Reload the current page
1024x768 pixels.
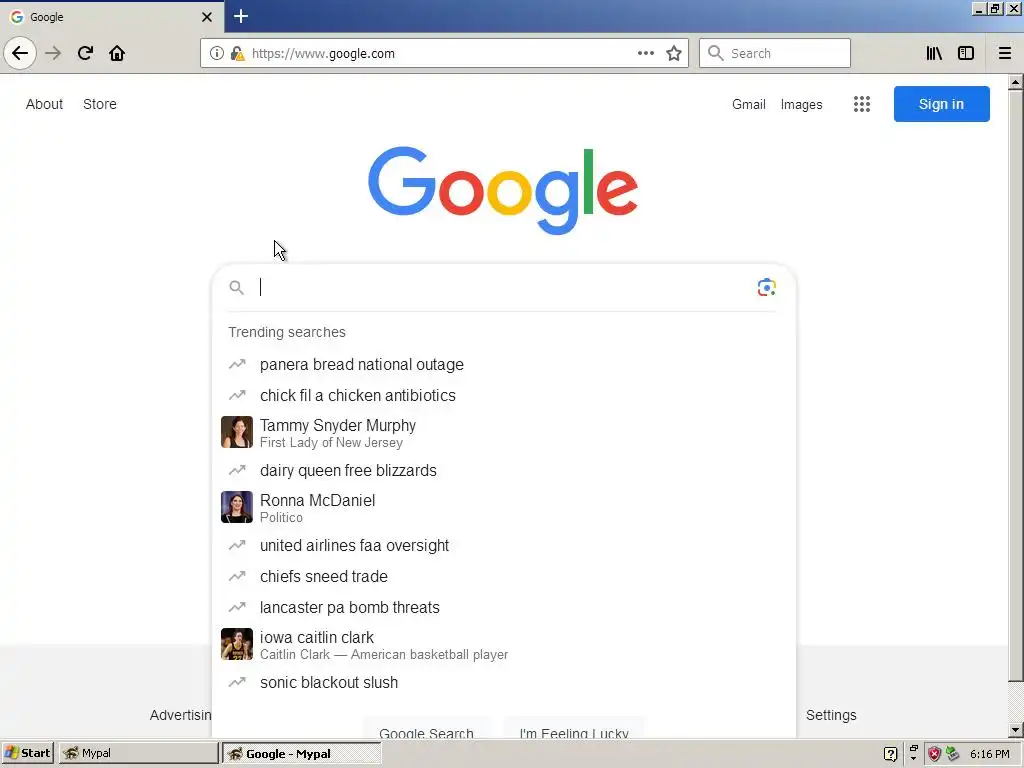tap(85, 53)
